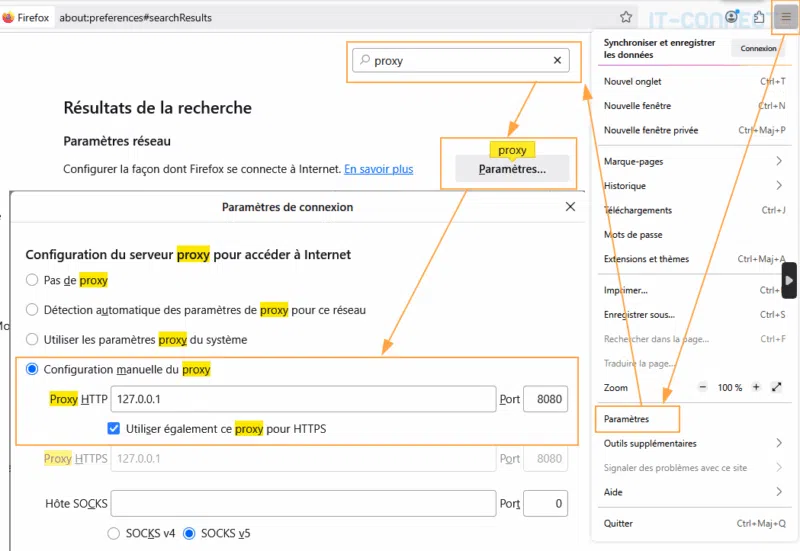Viewport: 800px width, 551px height.
Task: Open the extensions puzzle icon in toolbar
Action: click(759, 17)
